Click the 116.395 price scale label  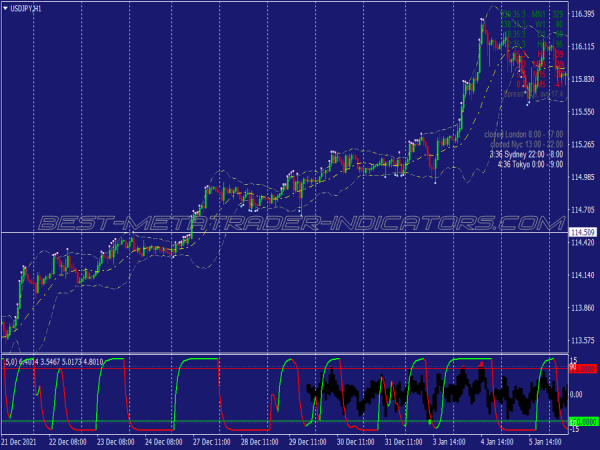pyautogui.click(x=582, y=14)
